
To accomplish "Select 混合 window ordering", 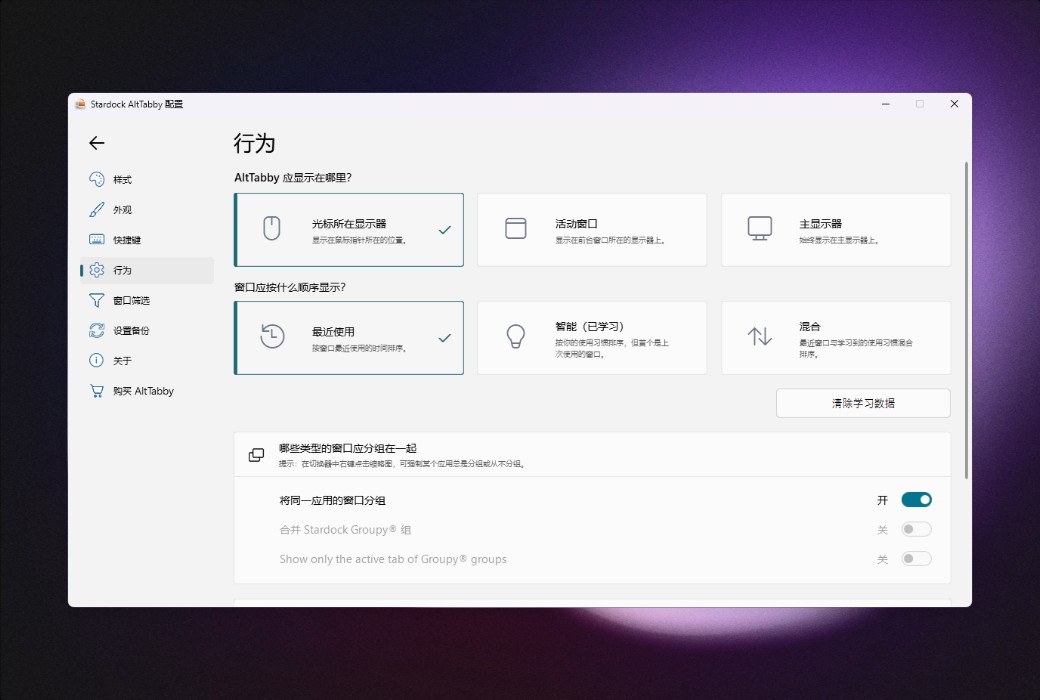I will (836, 338).
